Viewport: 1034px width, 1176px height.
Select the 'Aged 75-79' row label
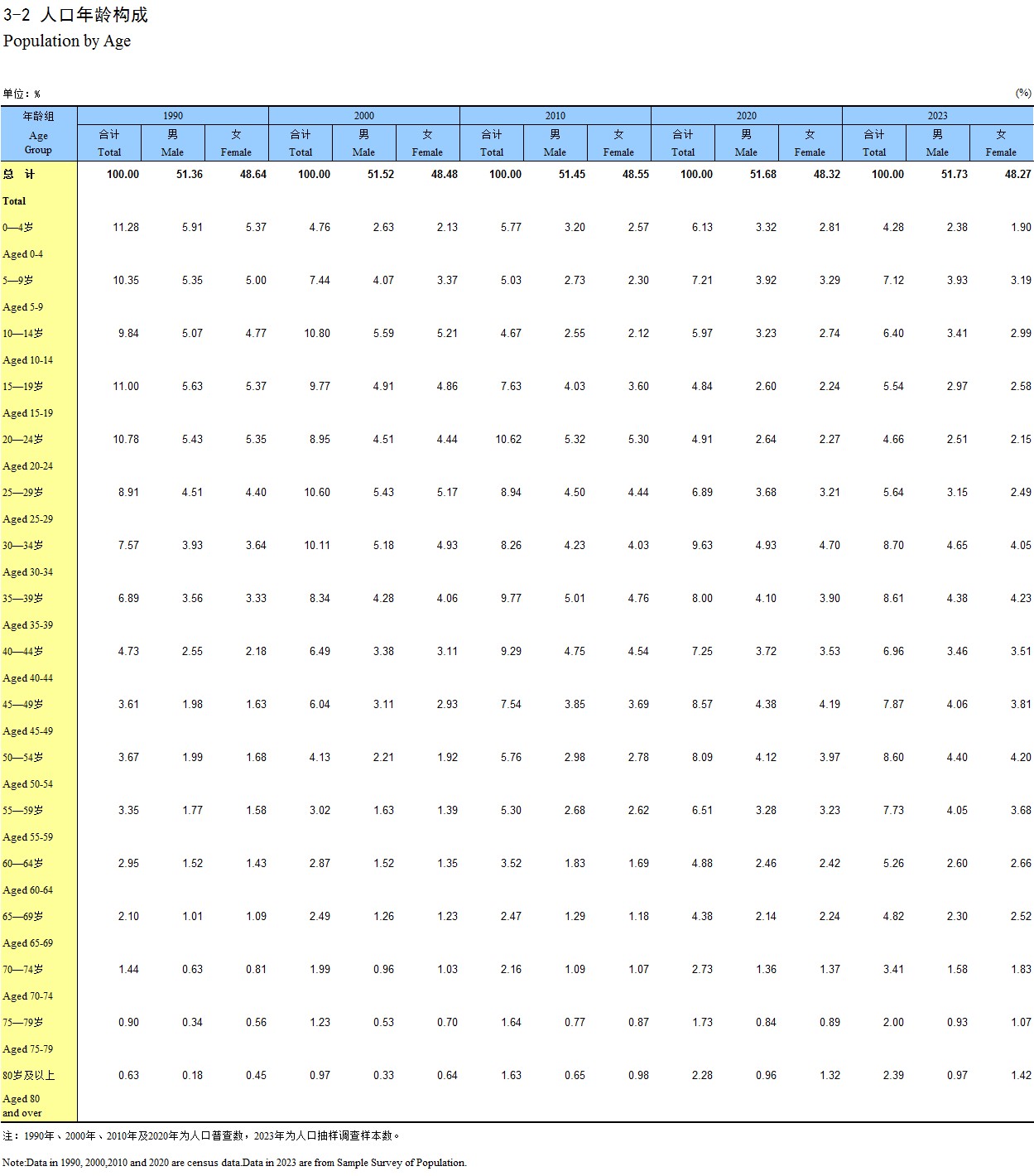point(28,1048)
